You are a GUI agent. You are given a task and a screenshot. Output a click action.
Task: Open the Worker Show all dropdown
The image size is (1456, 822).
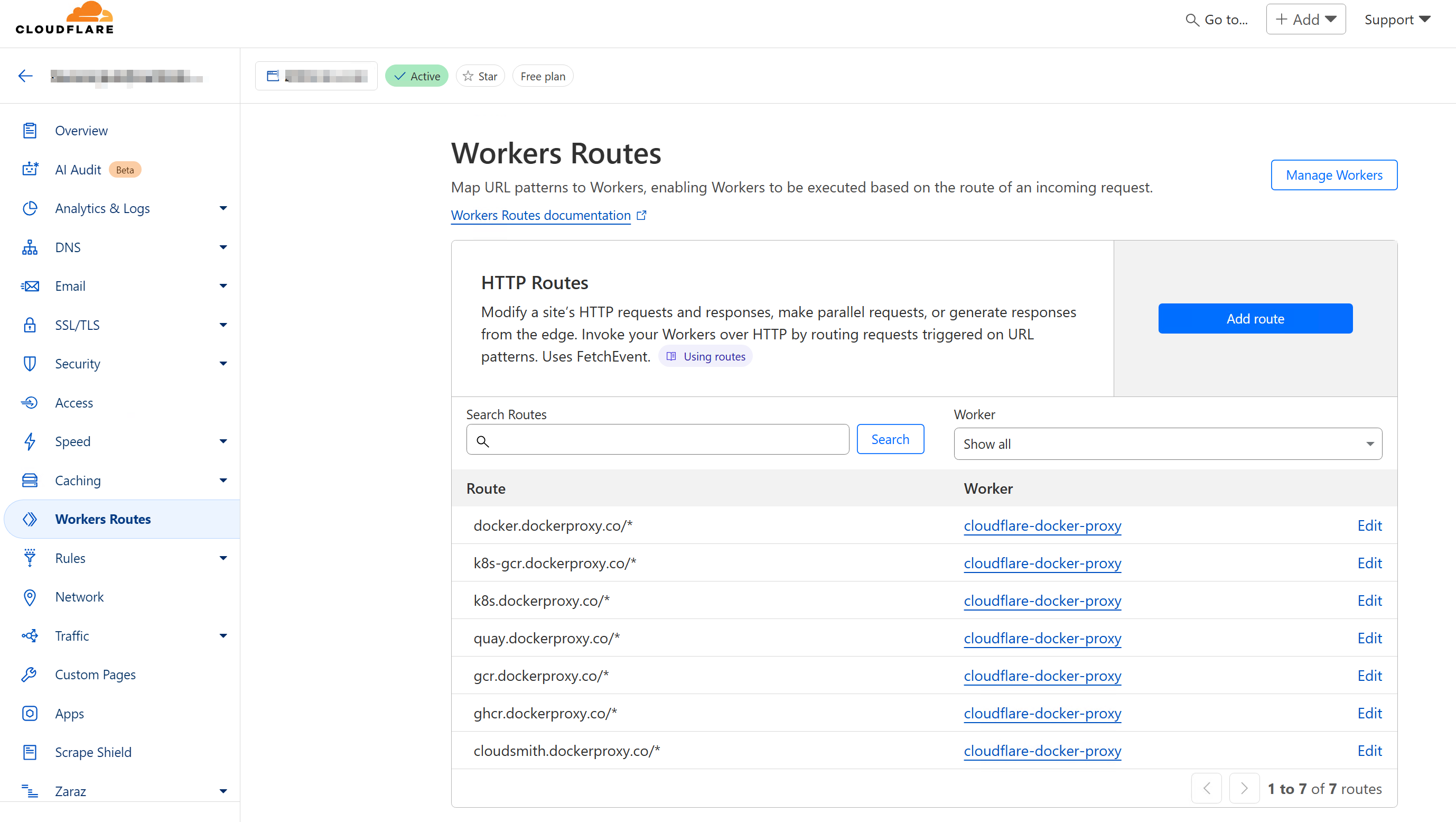click(x=1168, y=444)
